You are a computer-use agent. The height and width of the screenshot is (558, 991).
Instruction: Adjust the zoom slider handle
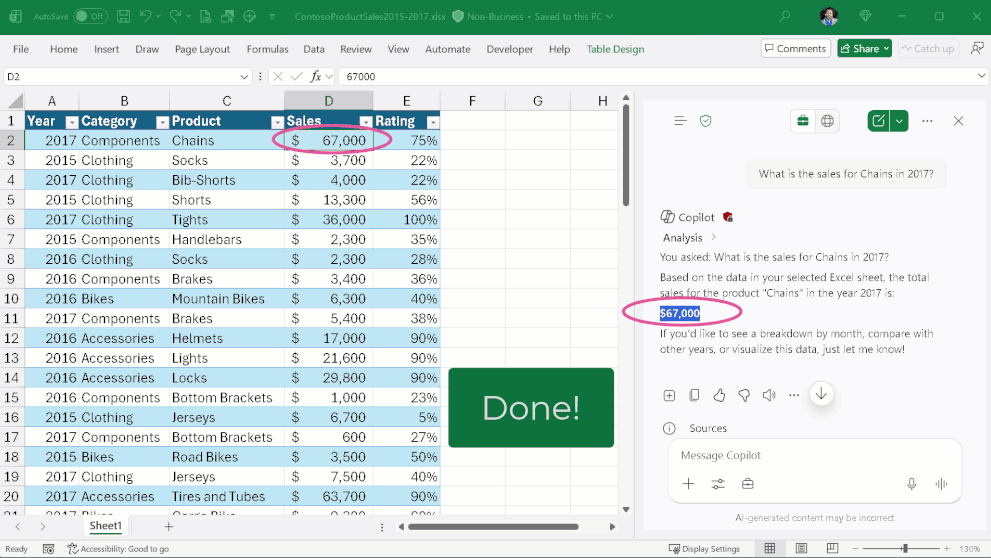pos(904,548)
